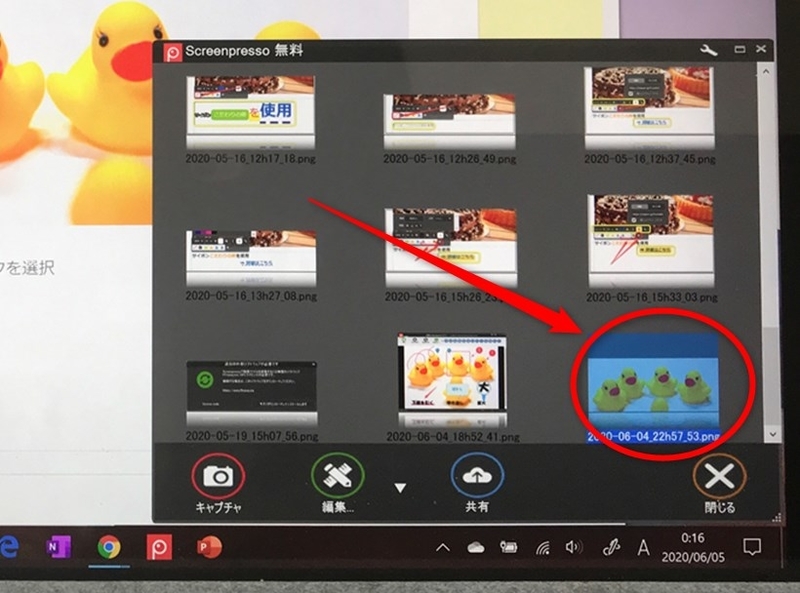This screenshot has width=800, height=593.
Task: Select thumbnail 2020-05-19_15h07_56.png
Action: click(252, 393)
